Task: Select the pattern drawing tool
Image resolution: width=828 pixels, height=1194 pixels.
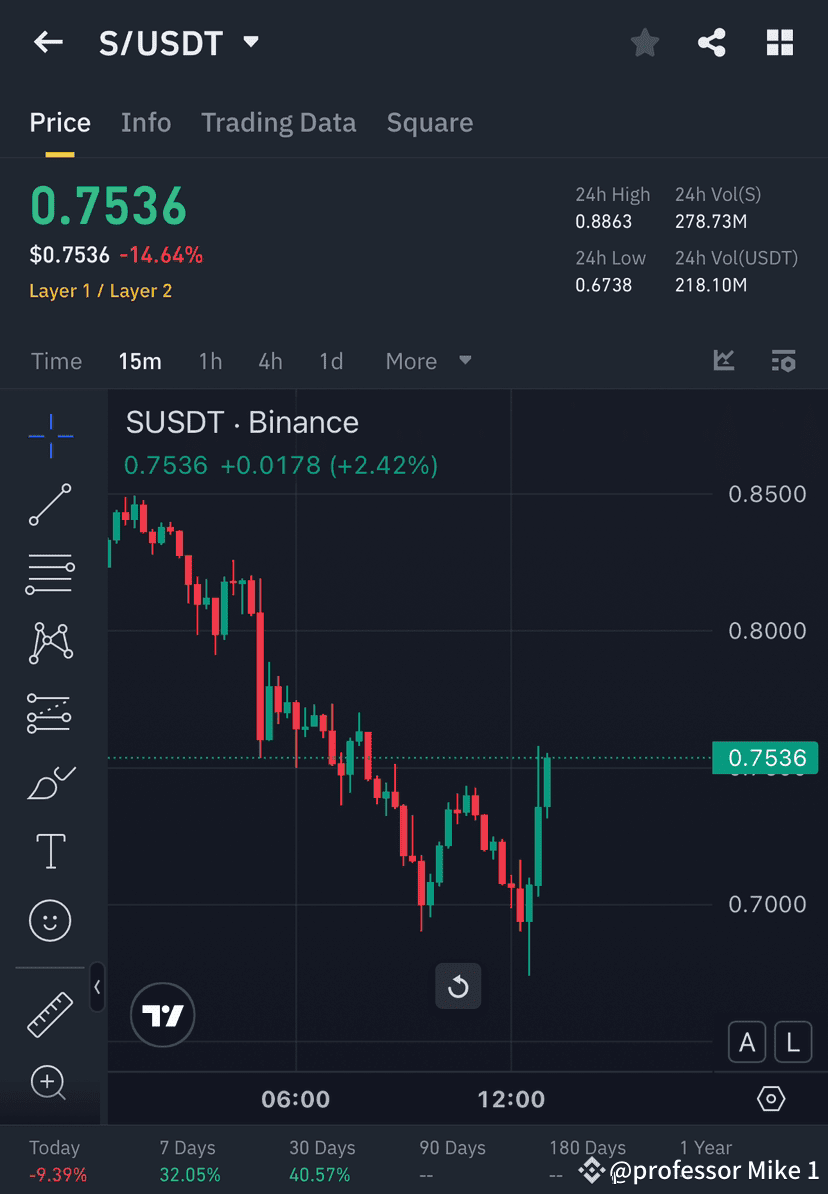Action: coord(50,643)
